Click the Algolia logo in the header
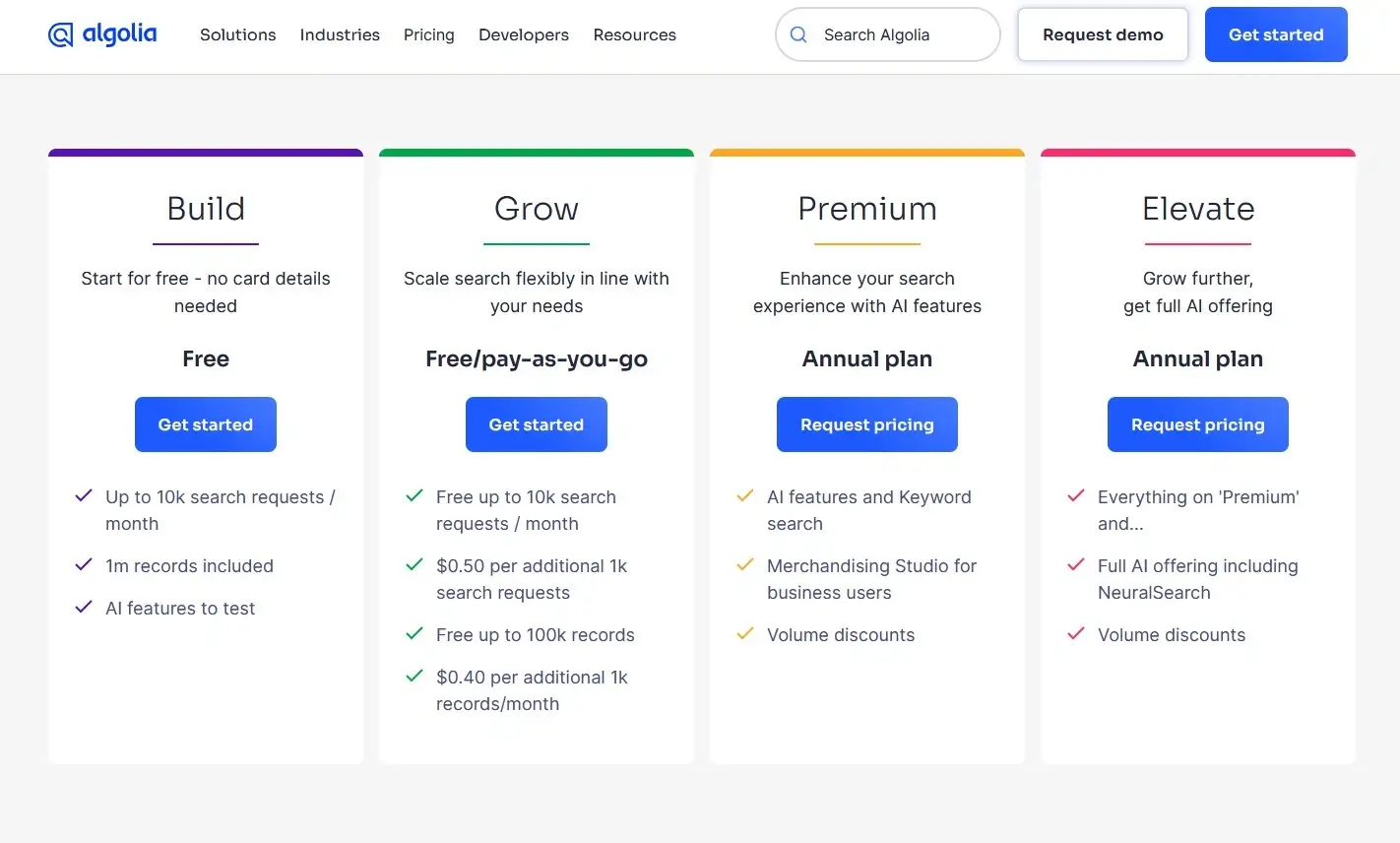This screenshot has height=843, width=1400. tap(102, 34)
